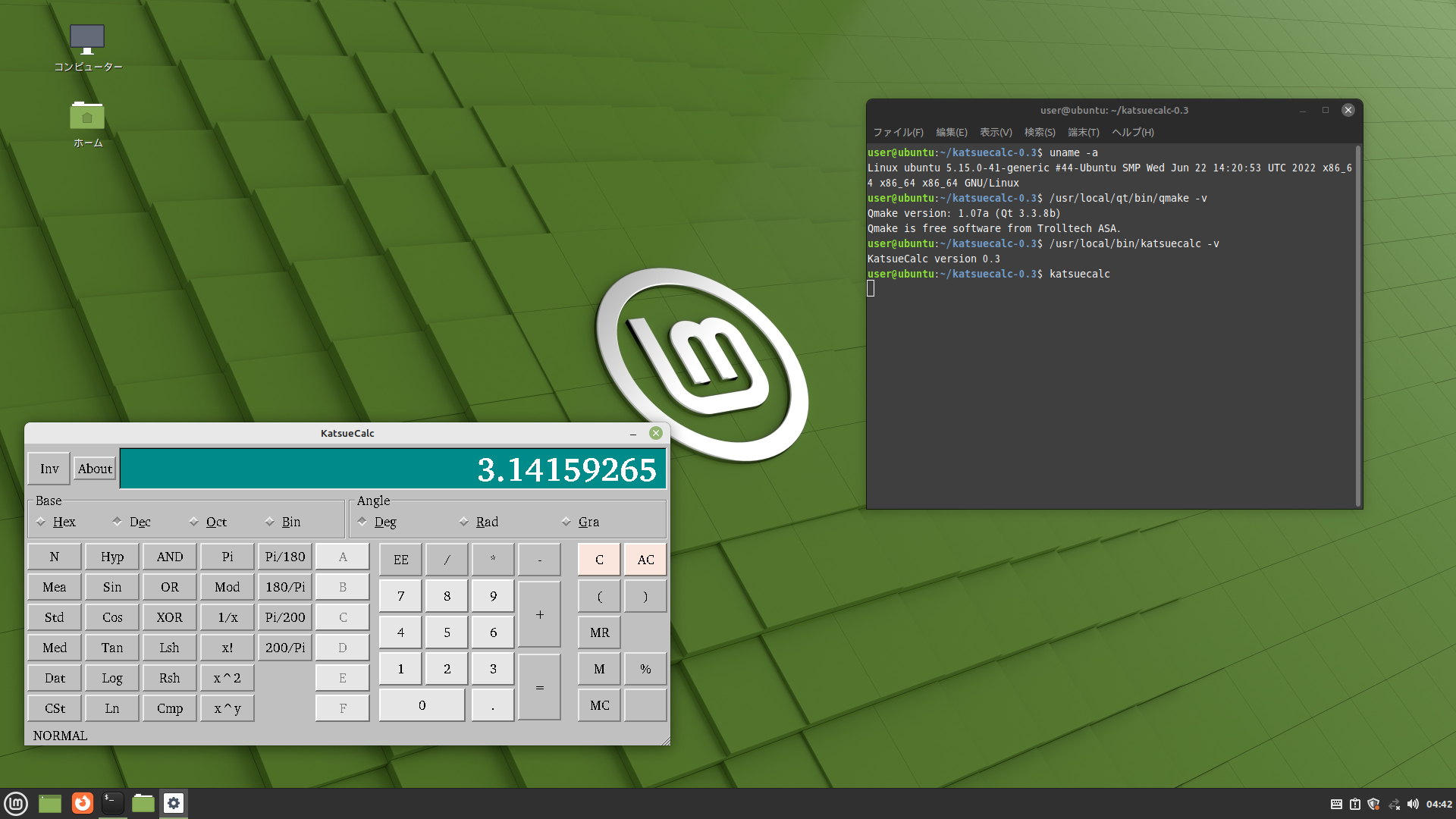The image size is (1456, 819).
Task: Click the Mod button
Action: click(227, 587)
